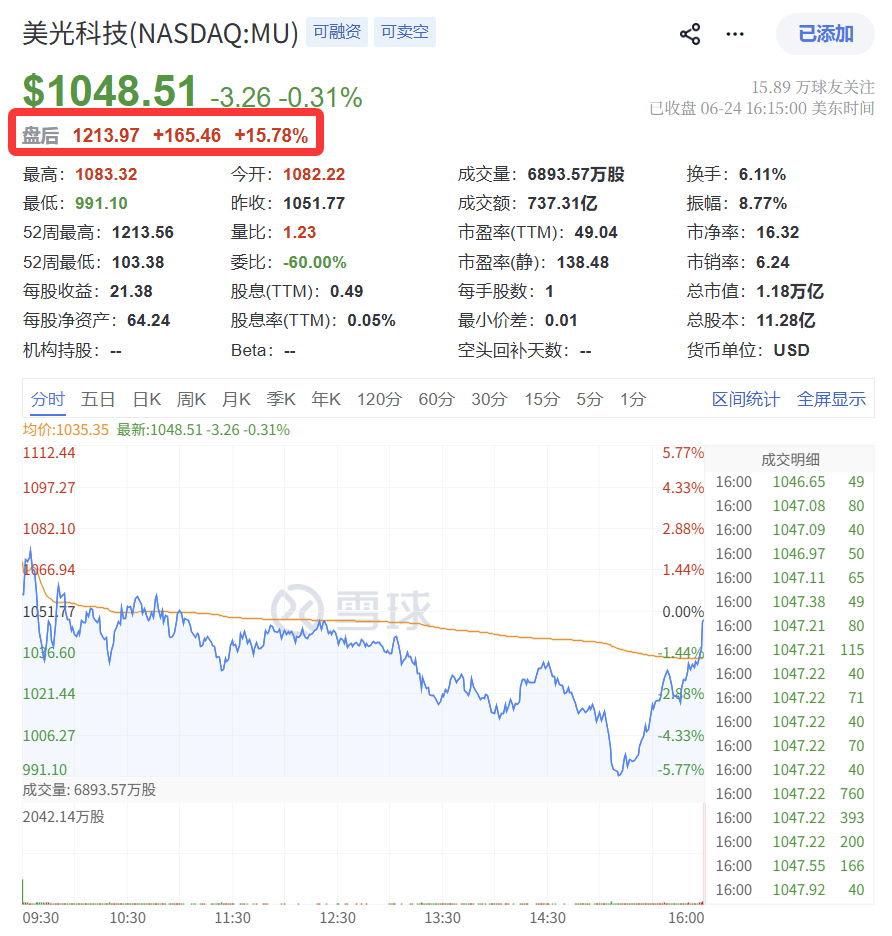This screenshot has height=936, width=892.
Task: Click the 成交额 value 737.31亿
Action: pyautogui.click(x=562, y=204)
